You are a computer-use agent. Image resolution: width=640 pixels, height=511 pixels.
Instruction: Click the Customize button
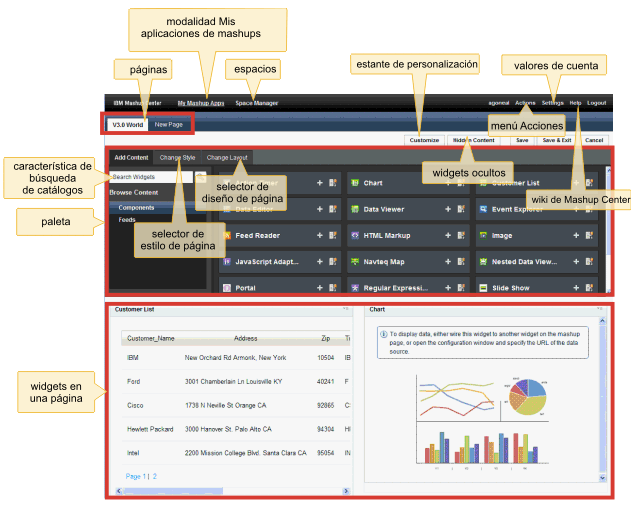pyautogui.click(x=424, y=140)
